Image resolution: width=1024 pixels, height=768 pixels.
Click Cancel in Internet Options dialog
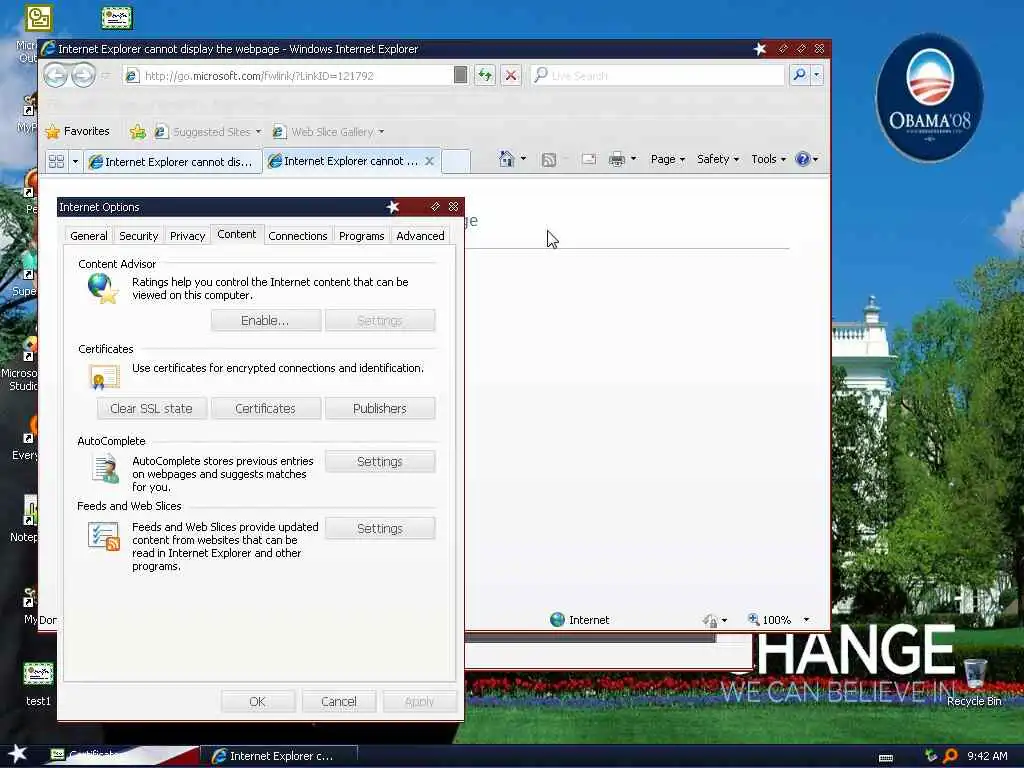click(x=338, y=701)
